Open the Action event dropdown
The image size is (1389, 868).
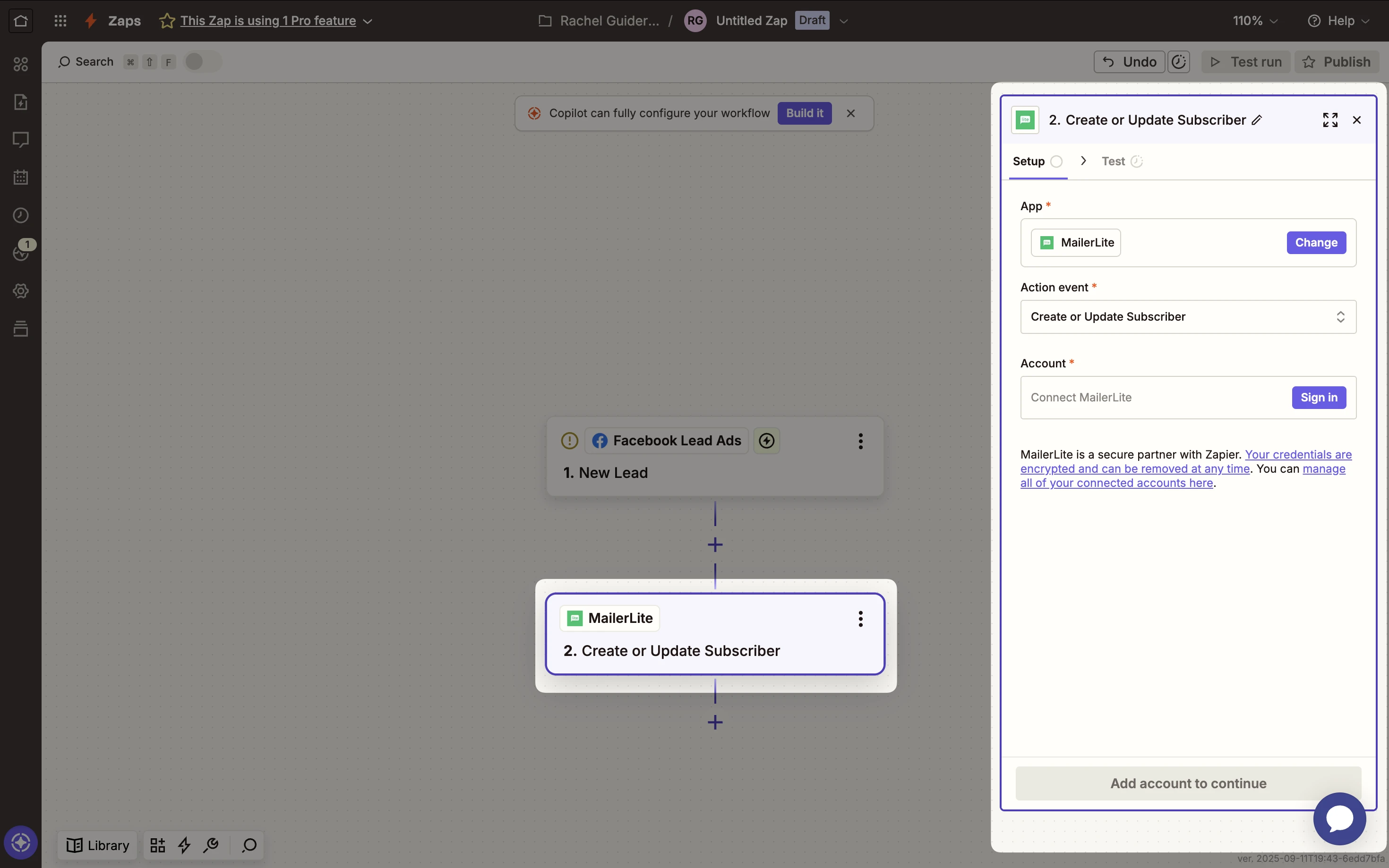click(1188, 317)
